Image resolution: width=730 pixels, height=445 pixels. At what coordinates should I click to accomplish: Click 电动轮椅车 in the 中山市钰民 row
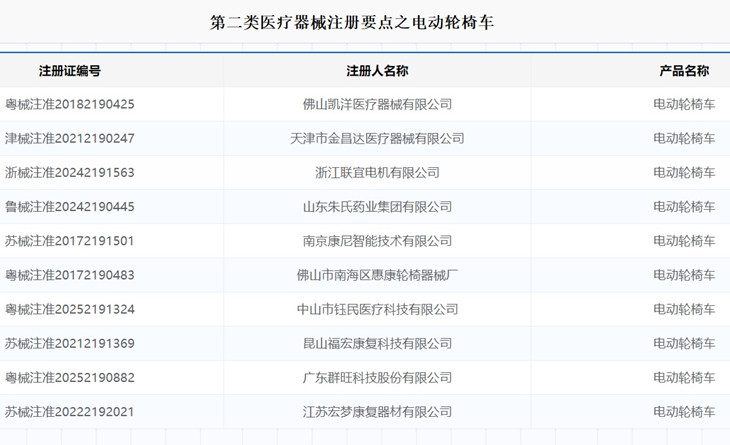click(684, 310)
